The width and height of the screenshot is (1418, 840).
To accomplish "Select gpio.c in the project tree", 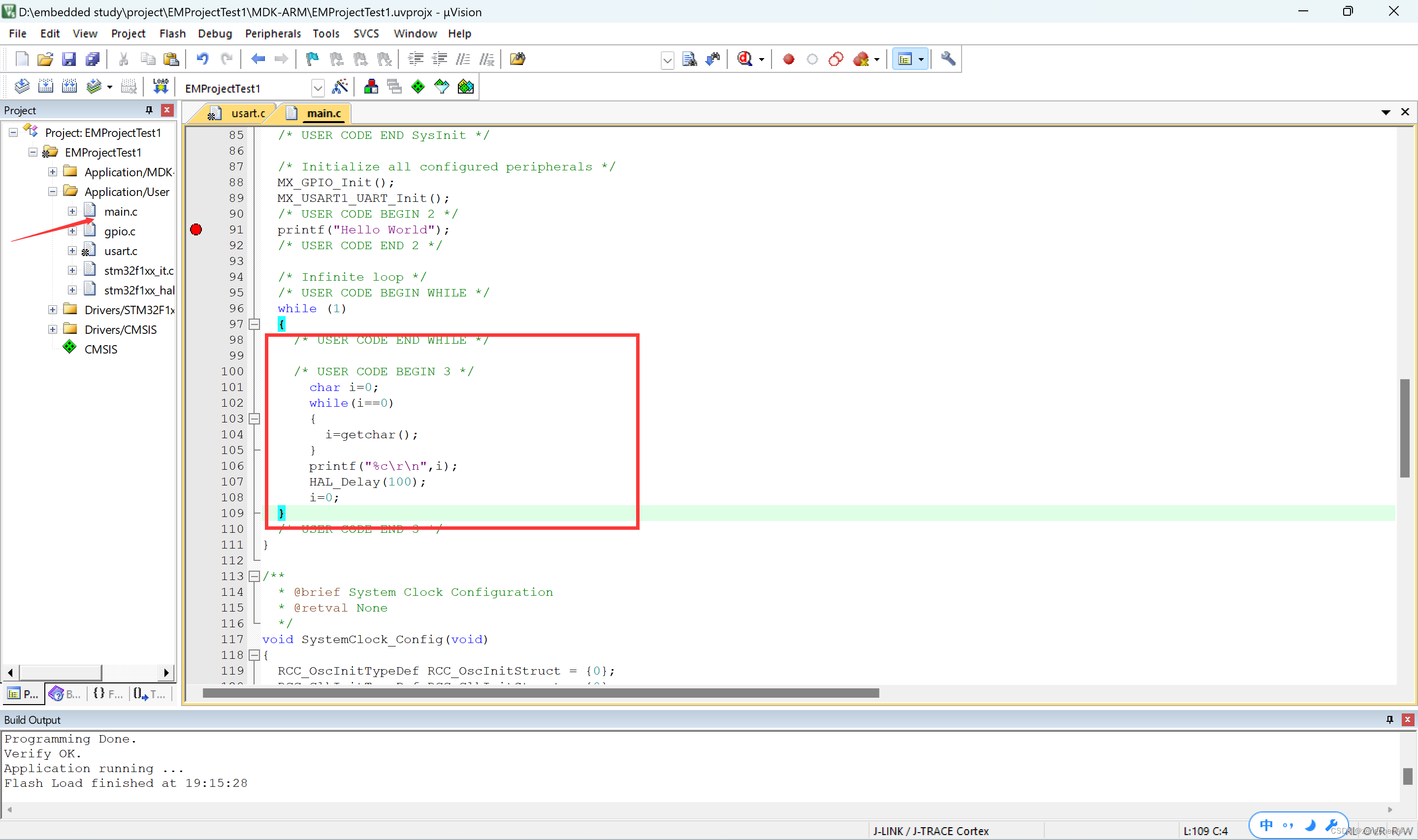I will click(119, 231).
